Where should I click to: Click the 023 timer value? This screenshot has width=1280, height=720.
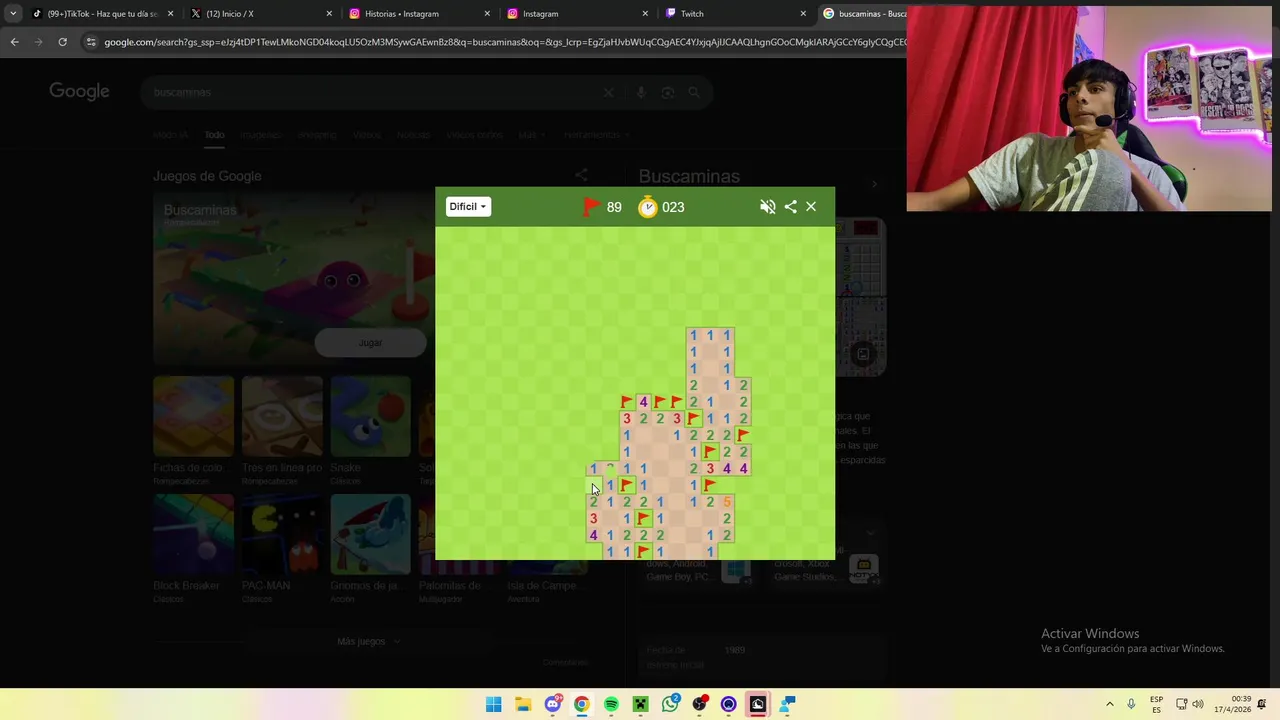click(673, 207)
